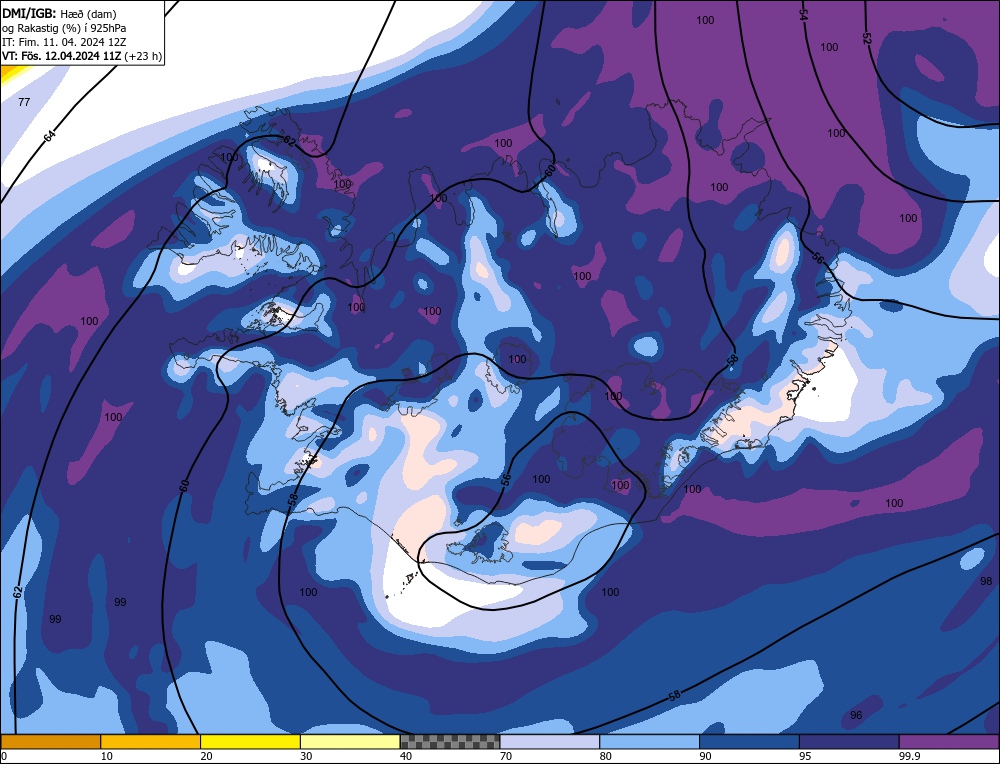Click the line "og Rakastig (%) í 925hPa"
This screenshot has height=764, width=1000.
pos(64,28)
